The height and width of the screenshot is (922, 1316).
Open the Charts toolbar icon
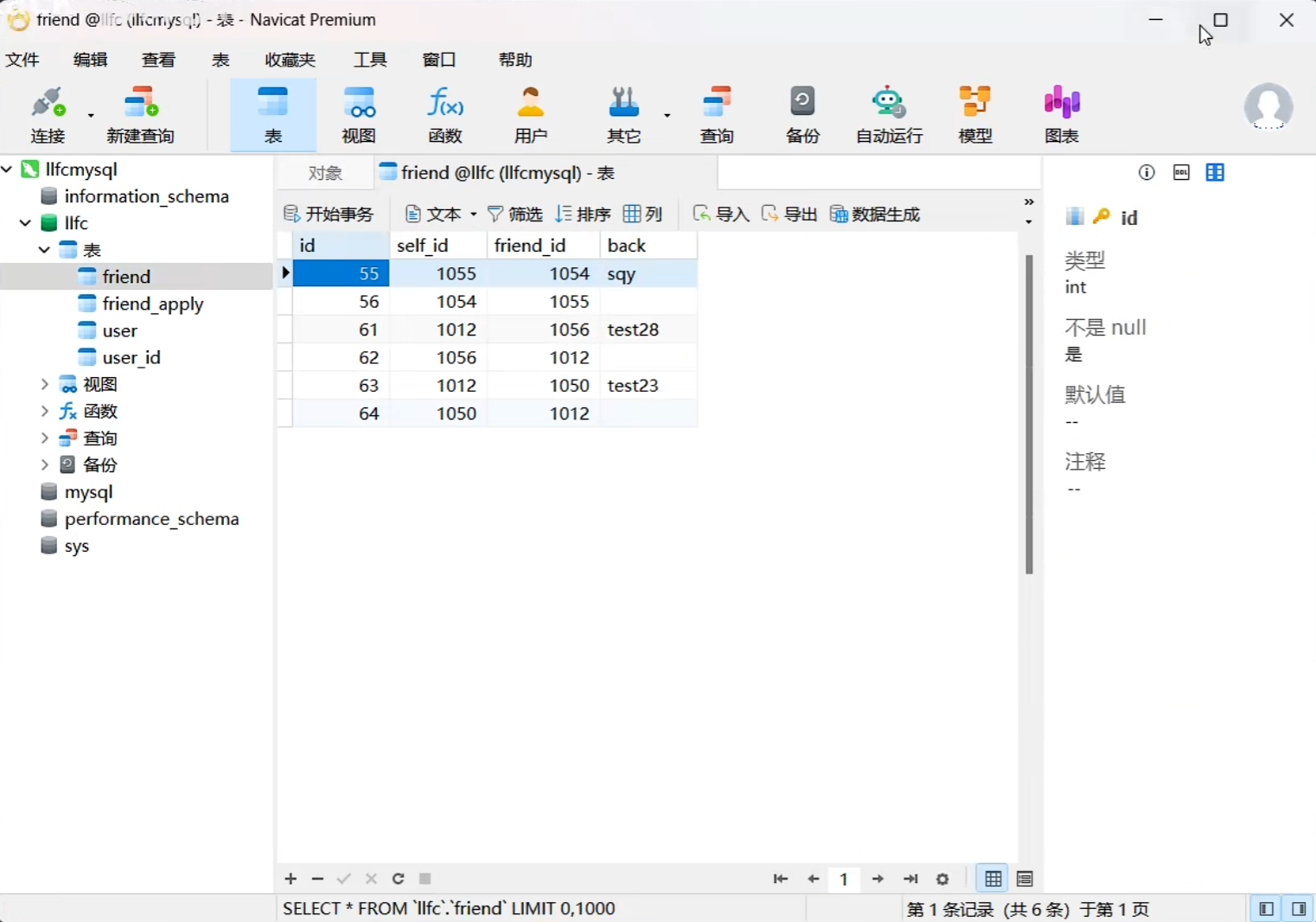pyautogui.click(x=1062, y=114)
